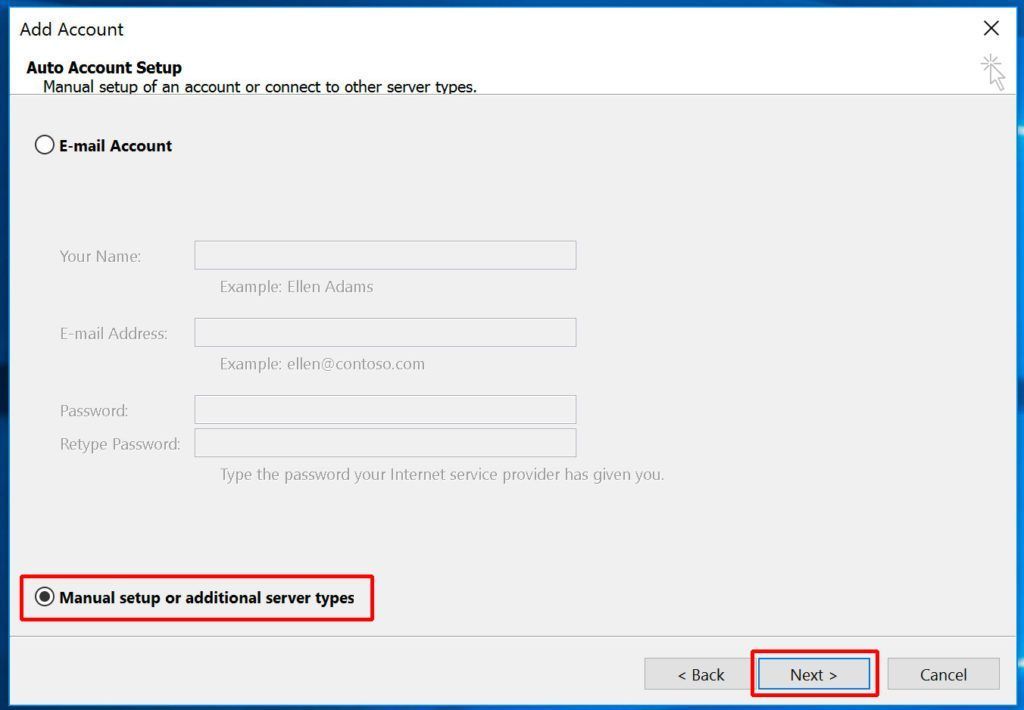Click the Internet service provider password hint
Screen dimensions: 1024x710
441,474
